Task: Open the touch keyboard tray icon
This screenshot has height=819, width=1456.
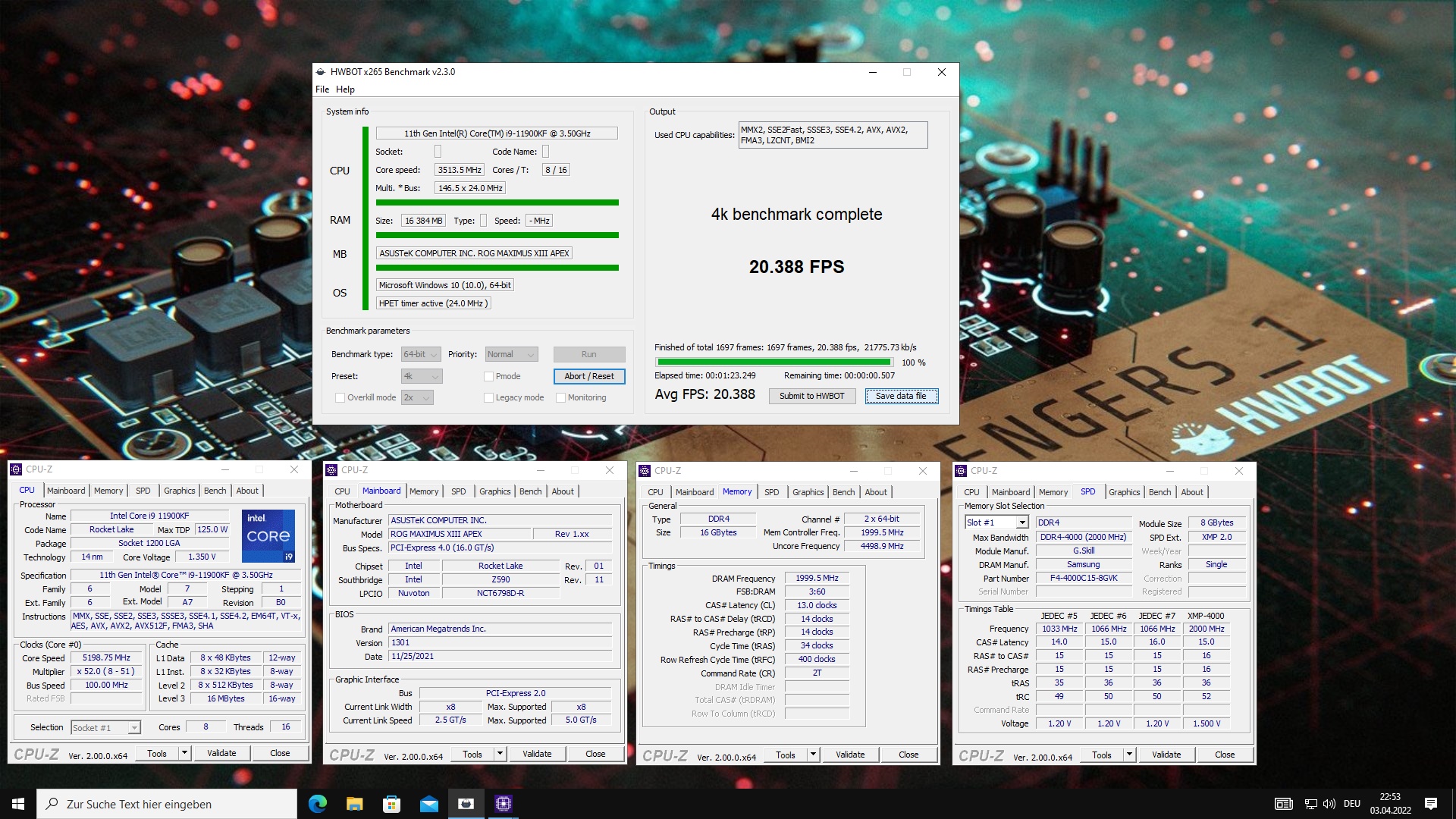Action: (x=1284, y=804)
